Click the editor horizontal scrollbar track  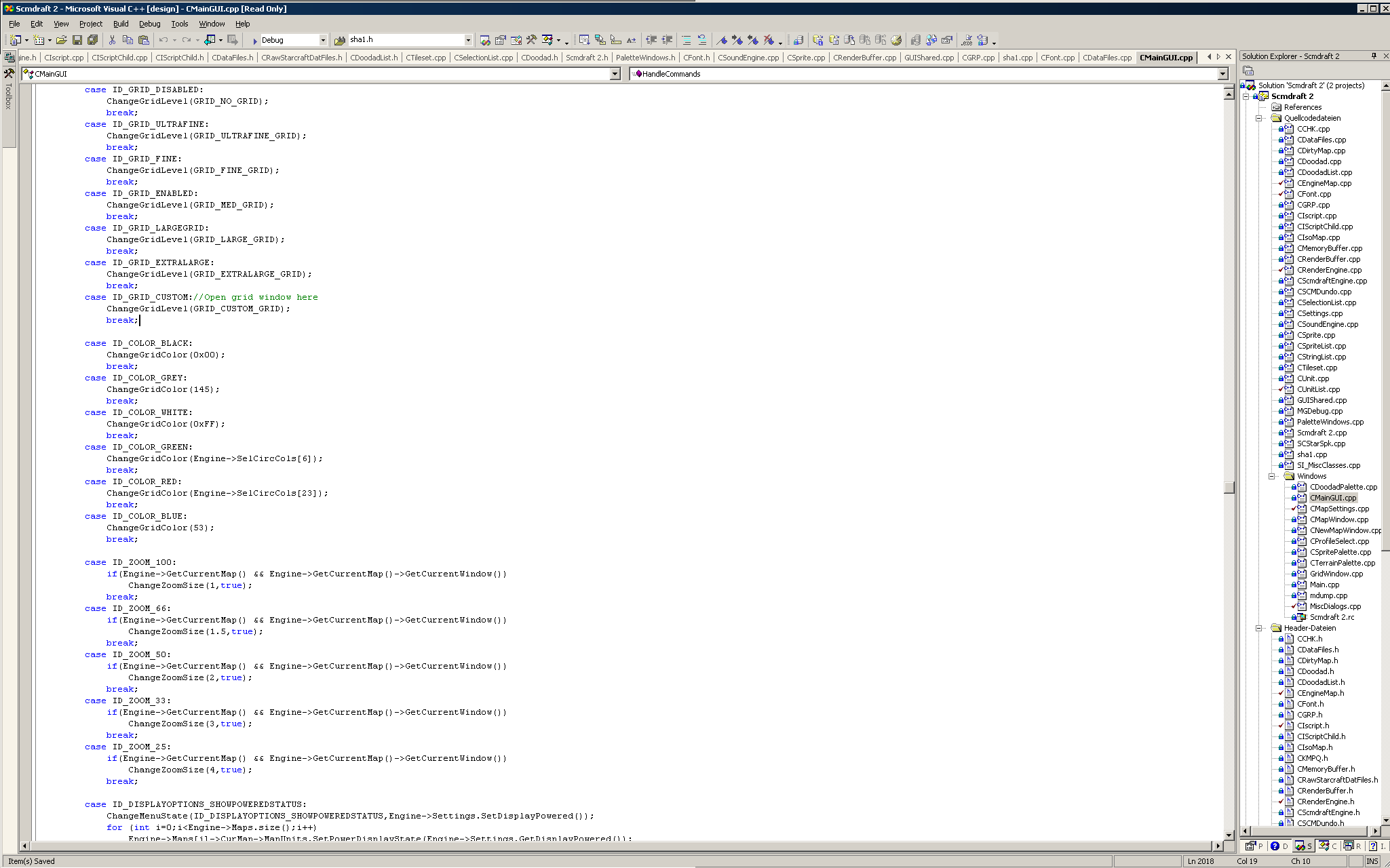(x=620, y=846)
